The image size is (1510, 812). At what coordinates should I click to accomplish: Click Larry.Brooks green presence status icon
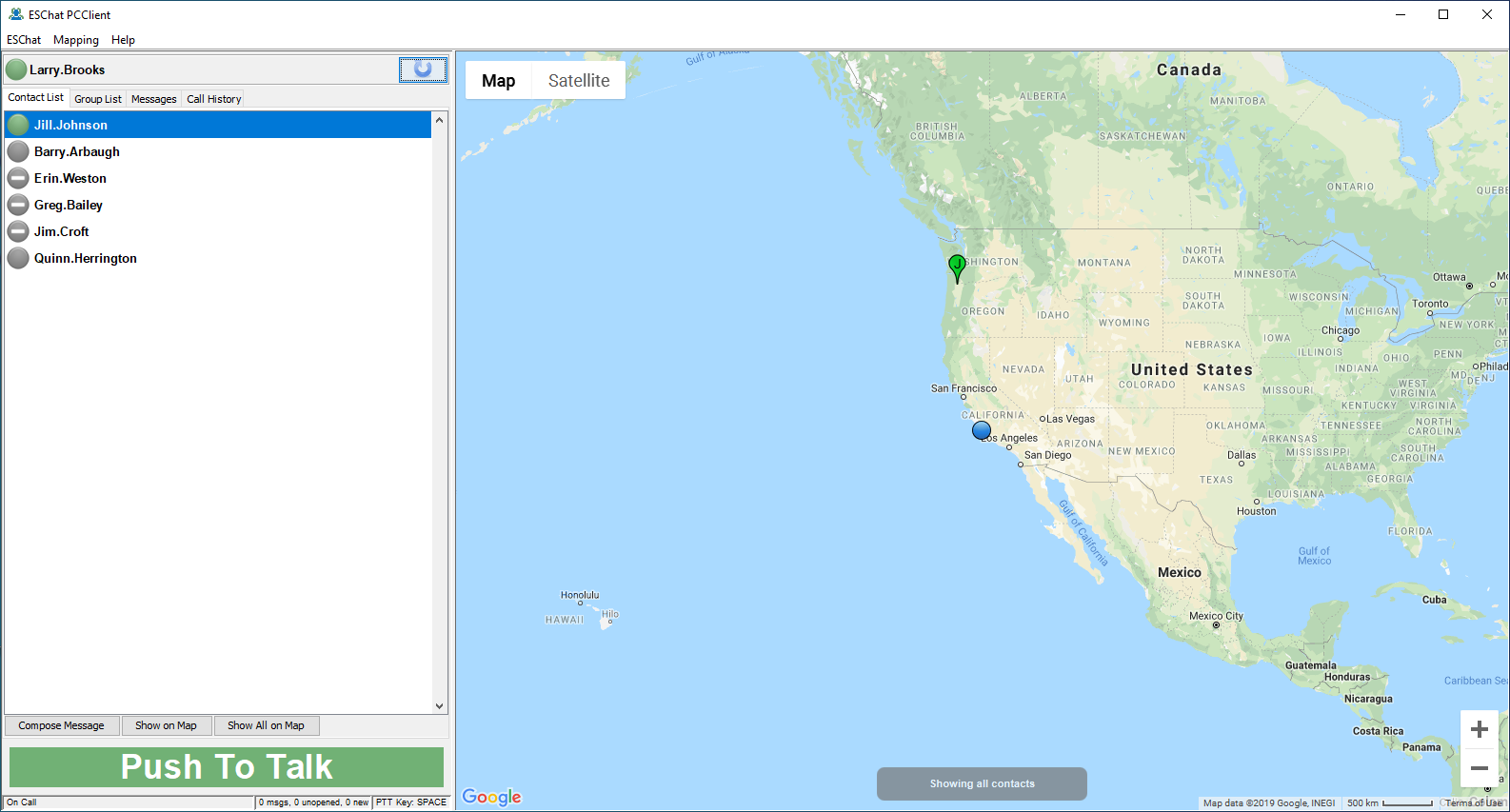click(16, 69)
